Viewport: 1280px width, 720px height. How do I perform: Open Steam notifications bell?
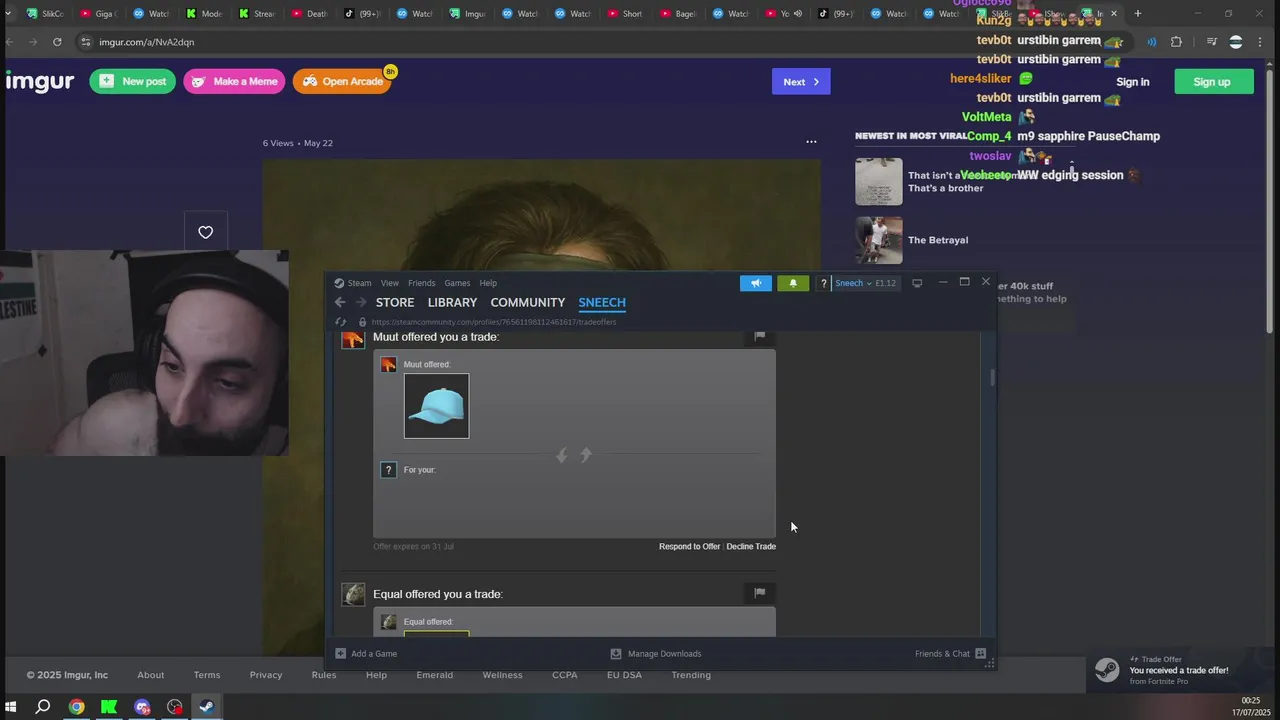click(793, 283)
